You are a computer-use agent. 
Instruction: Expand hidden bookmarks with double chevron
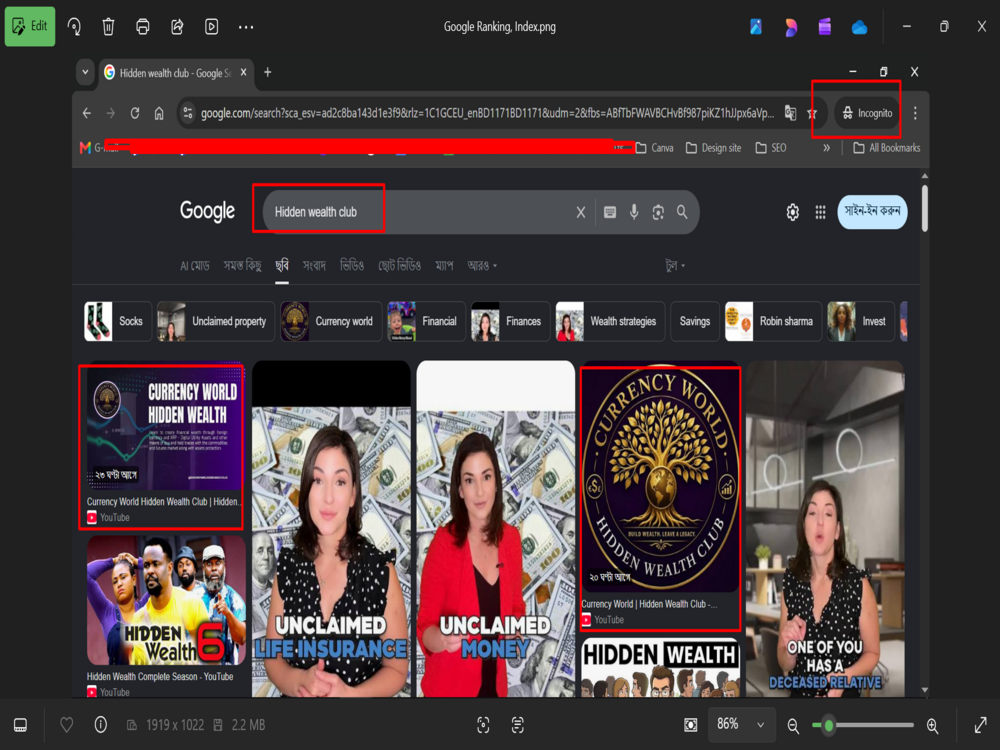(x=827, y=148)
